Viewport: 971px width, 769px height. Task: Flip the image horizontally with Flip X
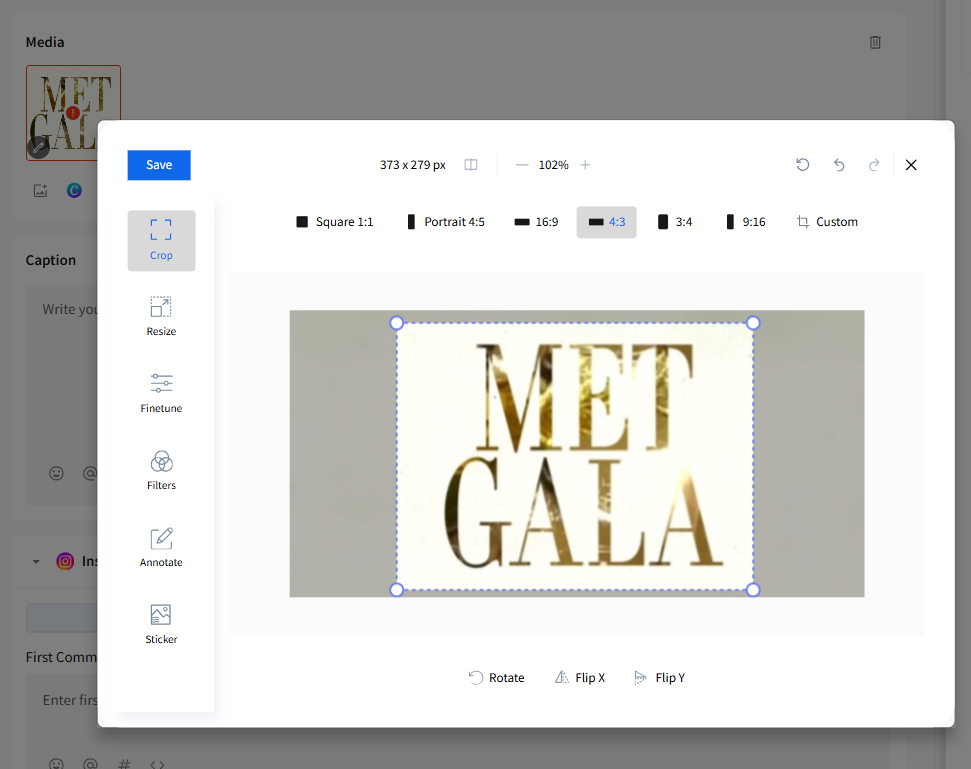point(580,677)
